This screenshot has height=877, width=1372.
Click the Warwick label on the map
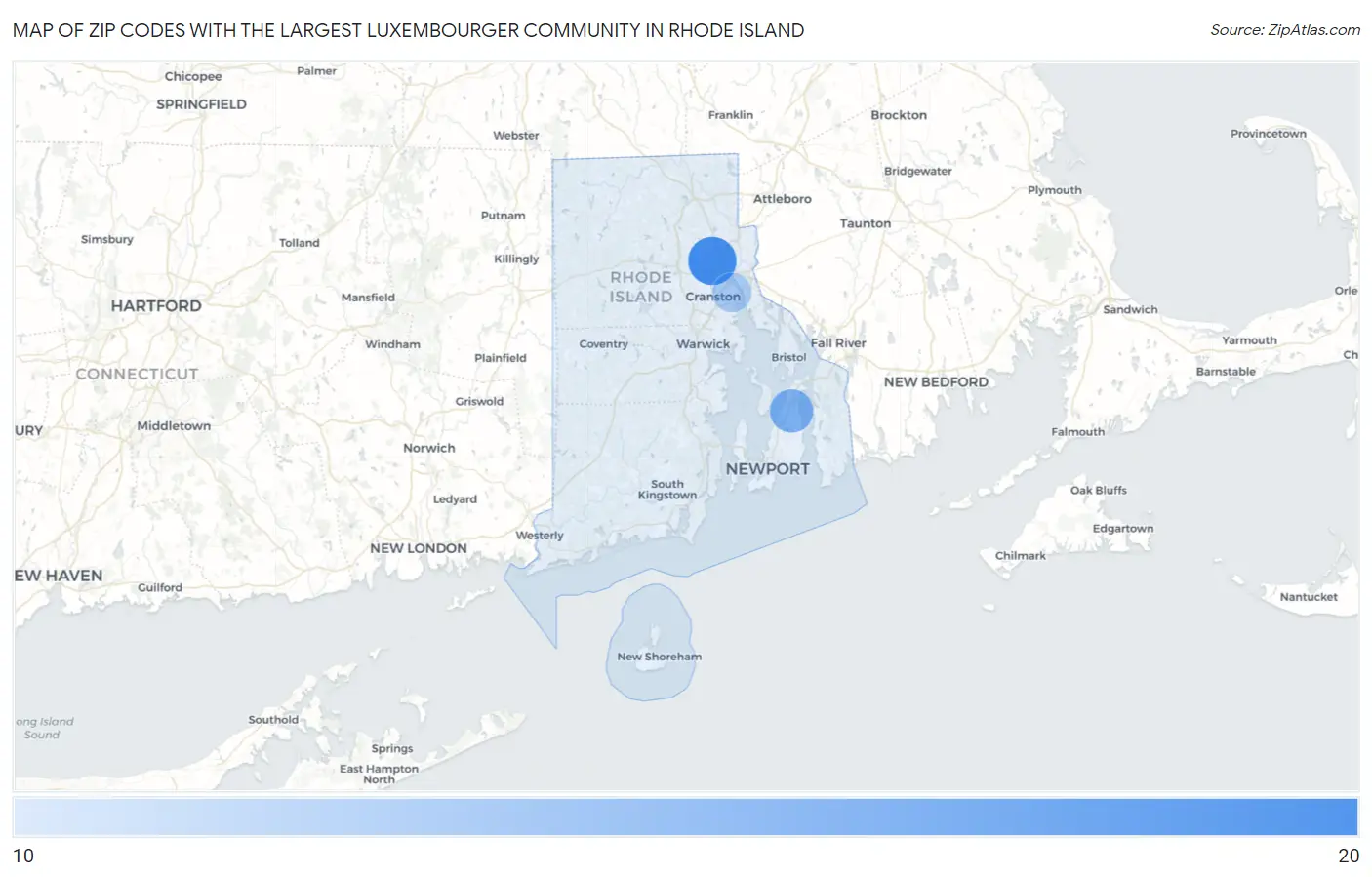(704, 344)
